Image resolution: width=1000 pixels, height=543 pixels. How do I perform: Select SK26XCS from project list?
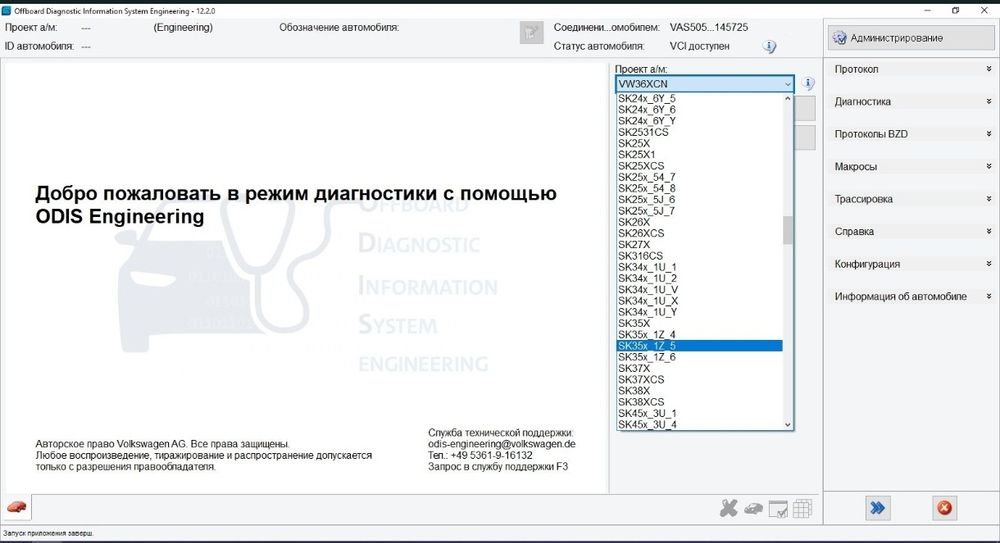(x=699, y=234)
